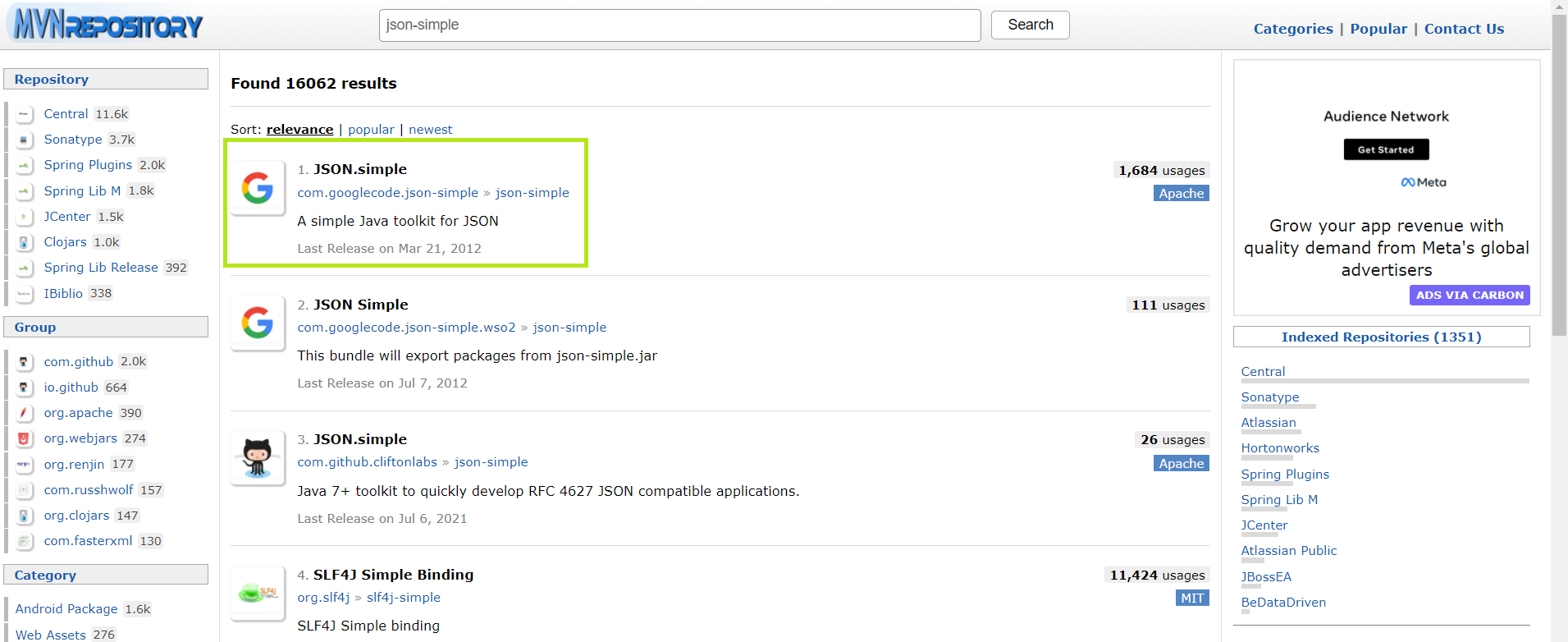Click the 11,424 usages badge

[1157, 576]
